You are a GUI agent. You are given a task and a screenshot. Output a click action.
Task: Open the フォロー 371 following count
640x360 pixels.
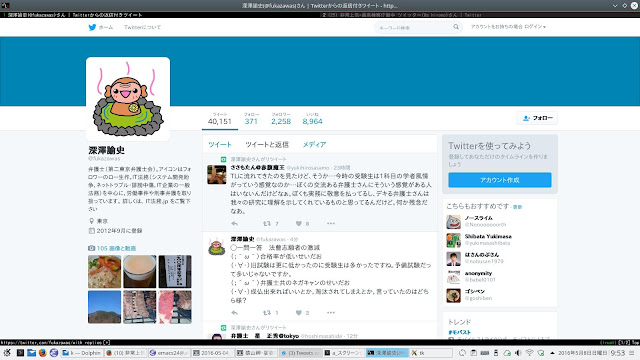tap(251, 119)
